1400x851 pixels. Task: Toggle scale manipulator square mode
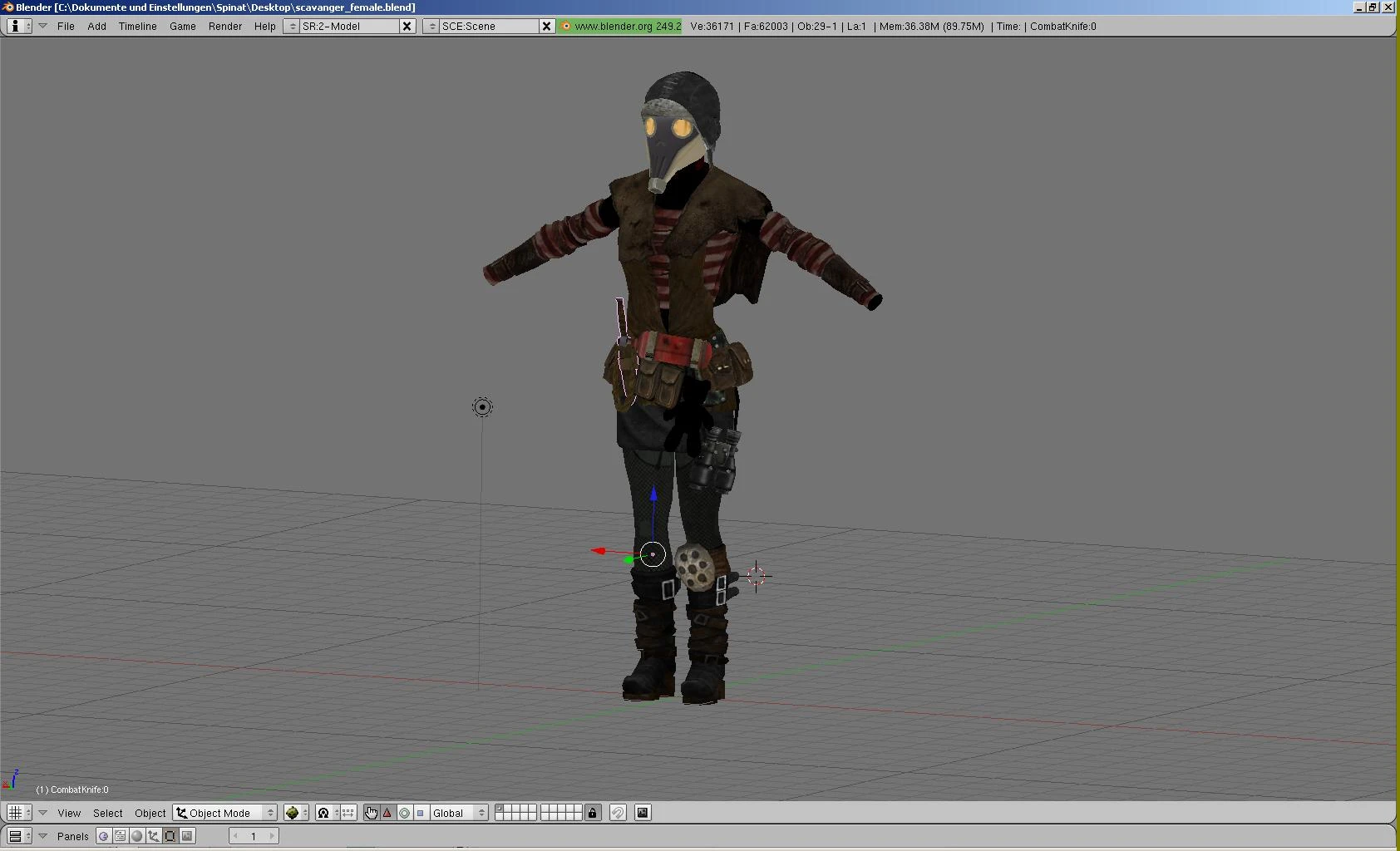420,813
